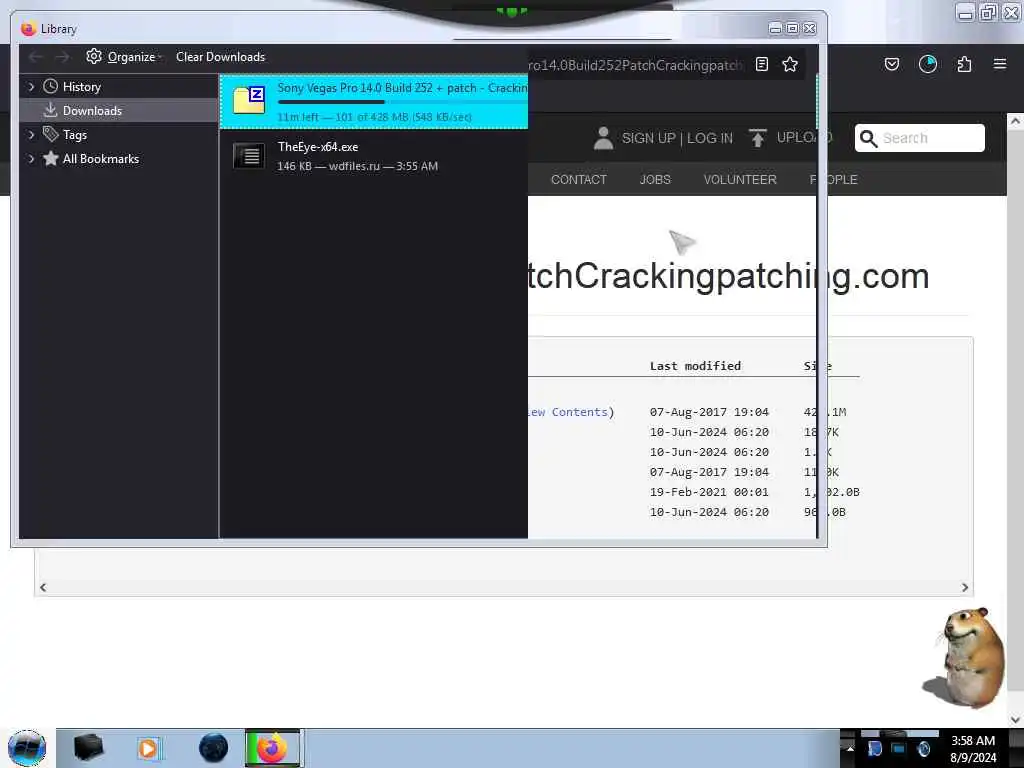Image resolution: width=1024 pixels, height=768 pixels.
Task: Click the page vertical scrollbar down arrow
Action: pyautogui.click(x=1015, y=720)
